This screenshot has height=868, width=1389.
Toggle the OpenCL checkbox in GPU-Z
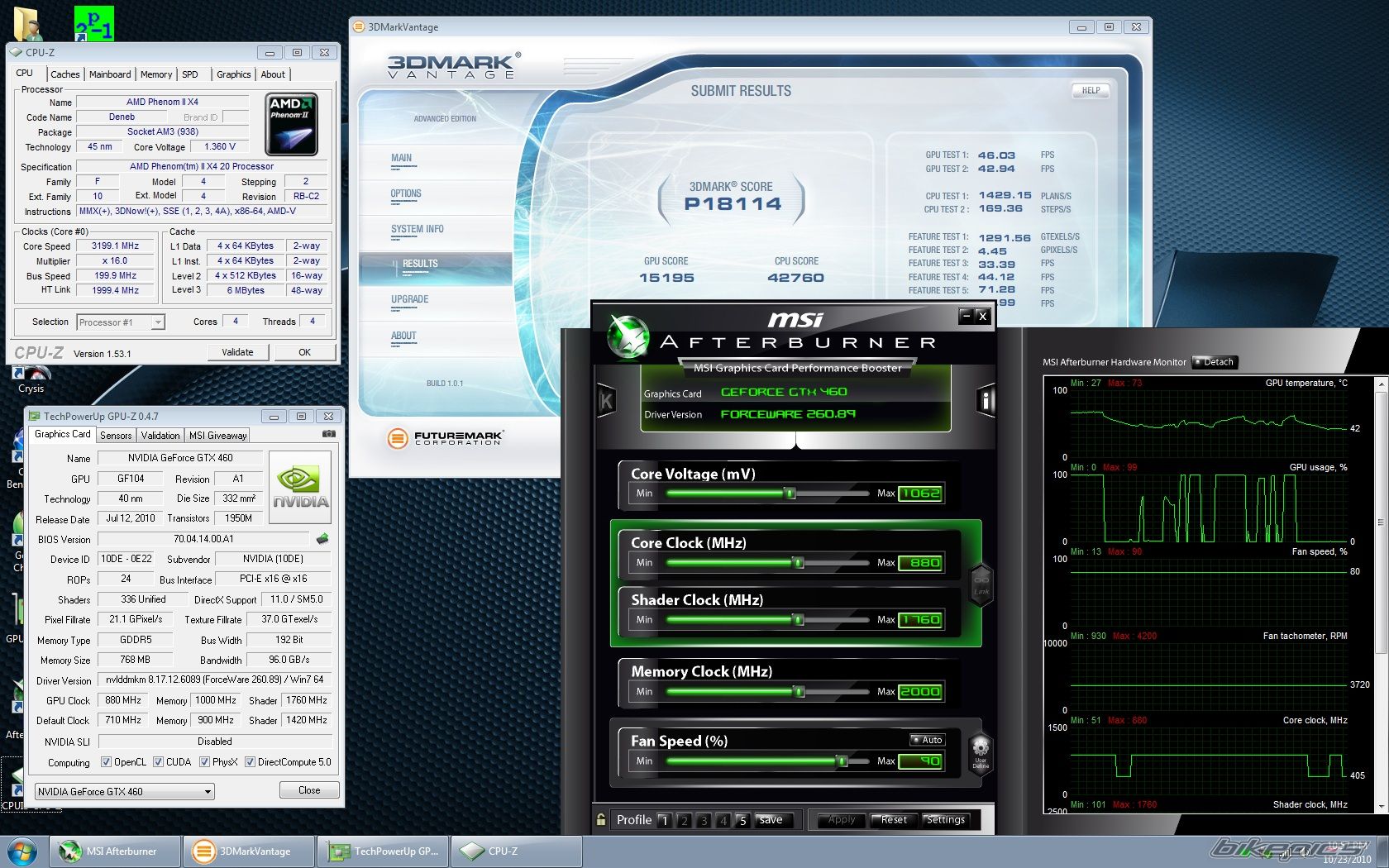point(106,762)
